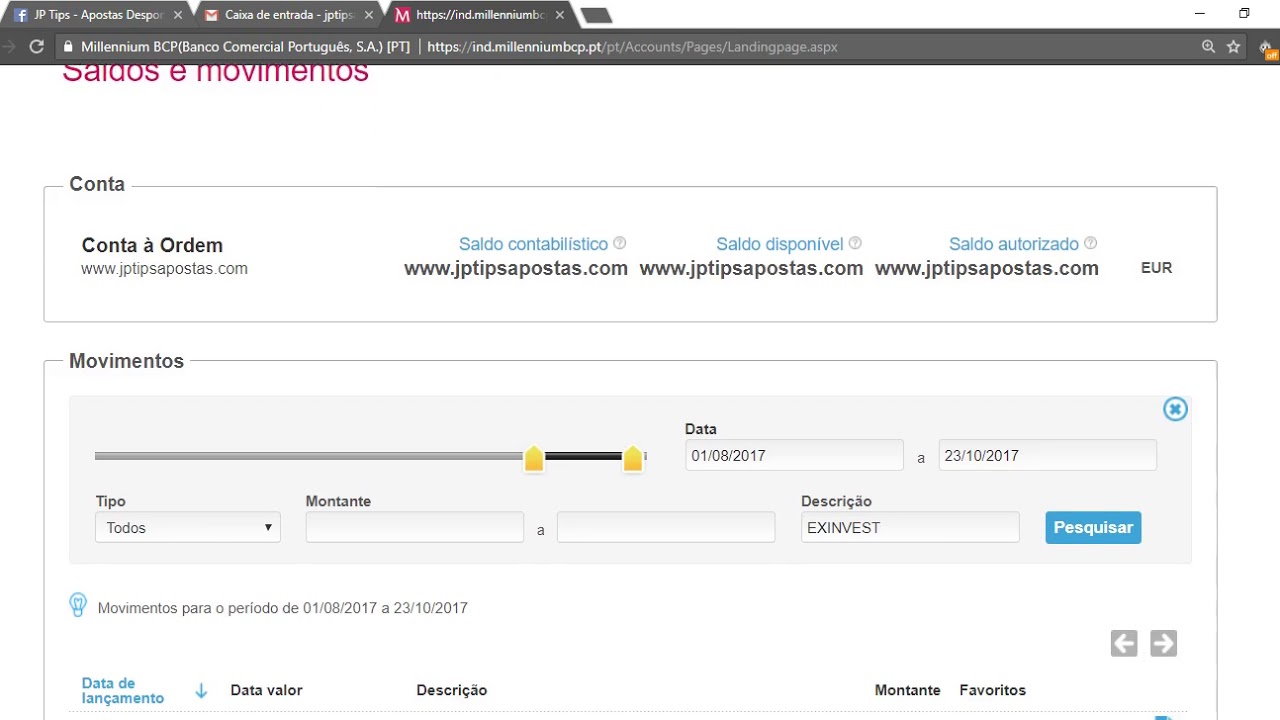Image resolution: width=1280 pixels, height=720 pixels.
Task: Click the blue sort-descending arrow icon
Action: coord(201,690)
